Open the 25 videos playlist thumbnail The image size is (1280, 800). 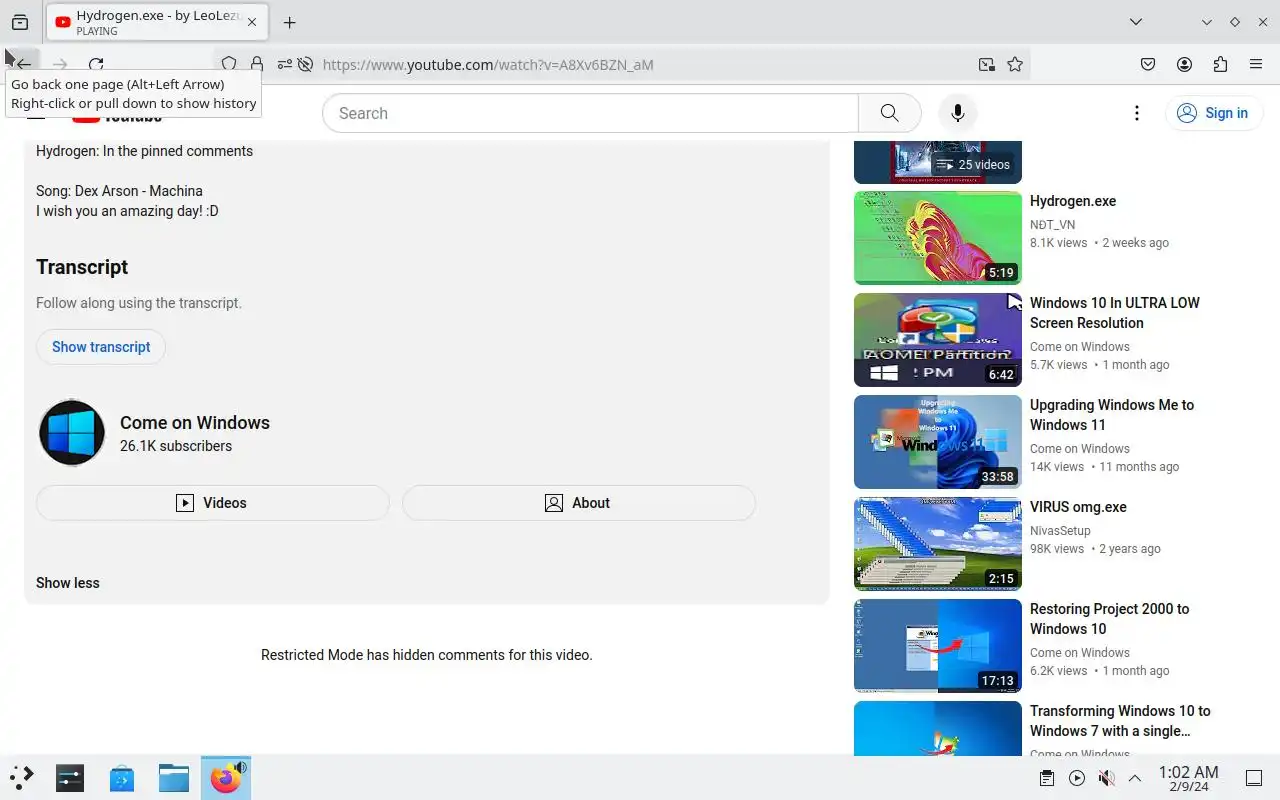click(938, 162)
